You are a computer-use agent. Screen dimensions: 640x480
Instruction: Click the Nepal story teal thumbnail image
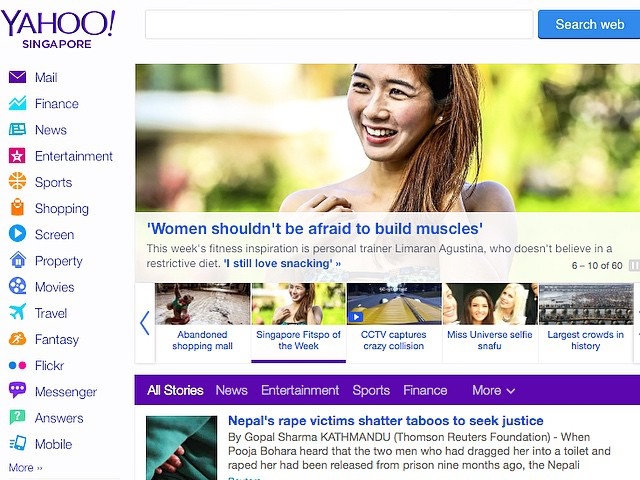coord(182,448)
